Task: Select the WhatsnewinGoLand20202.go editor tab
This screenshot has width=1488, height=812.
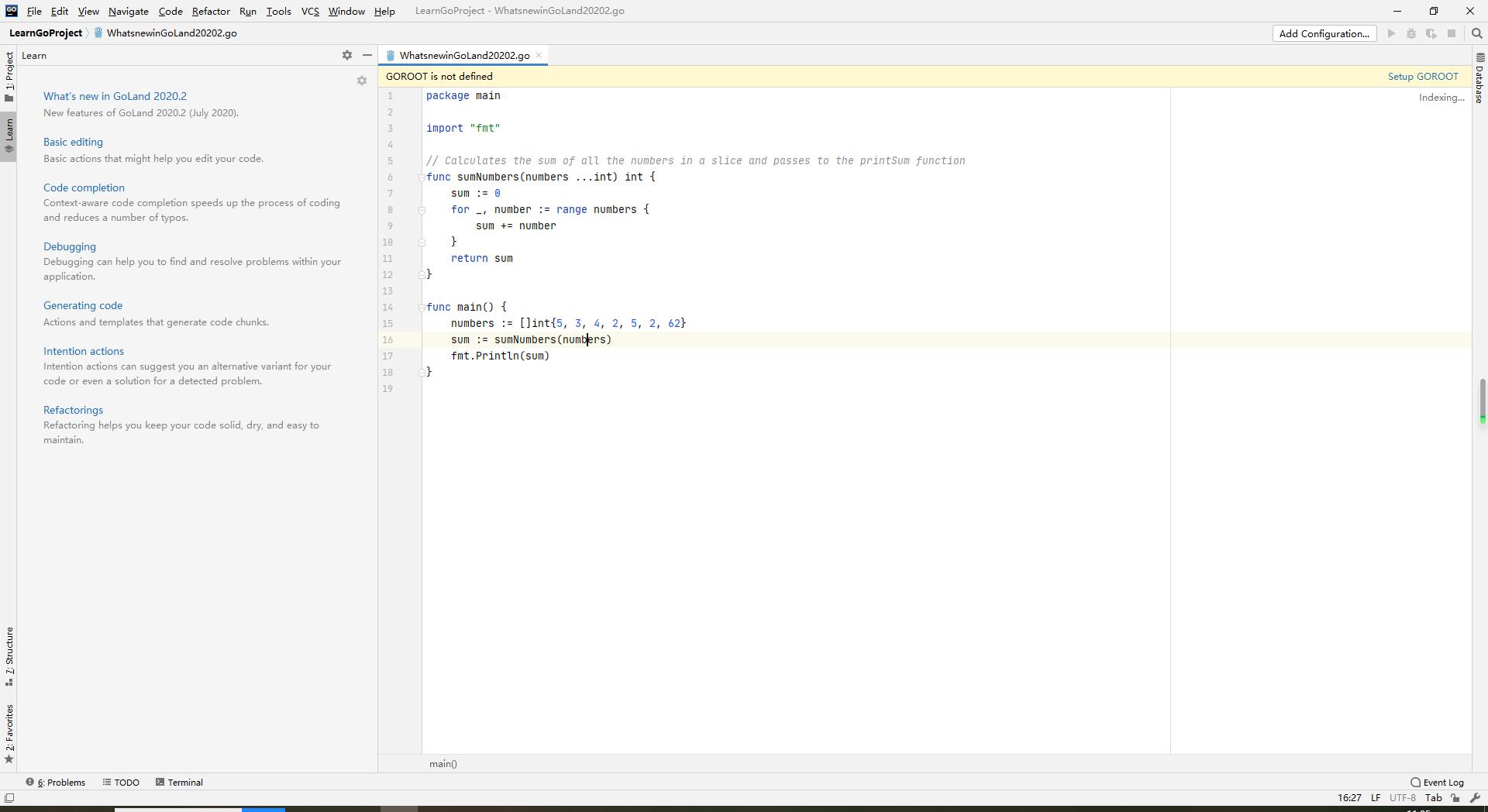Action: pos(464,55)
